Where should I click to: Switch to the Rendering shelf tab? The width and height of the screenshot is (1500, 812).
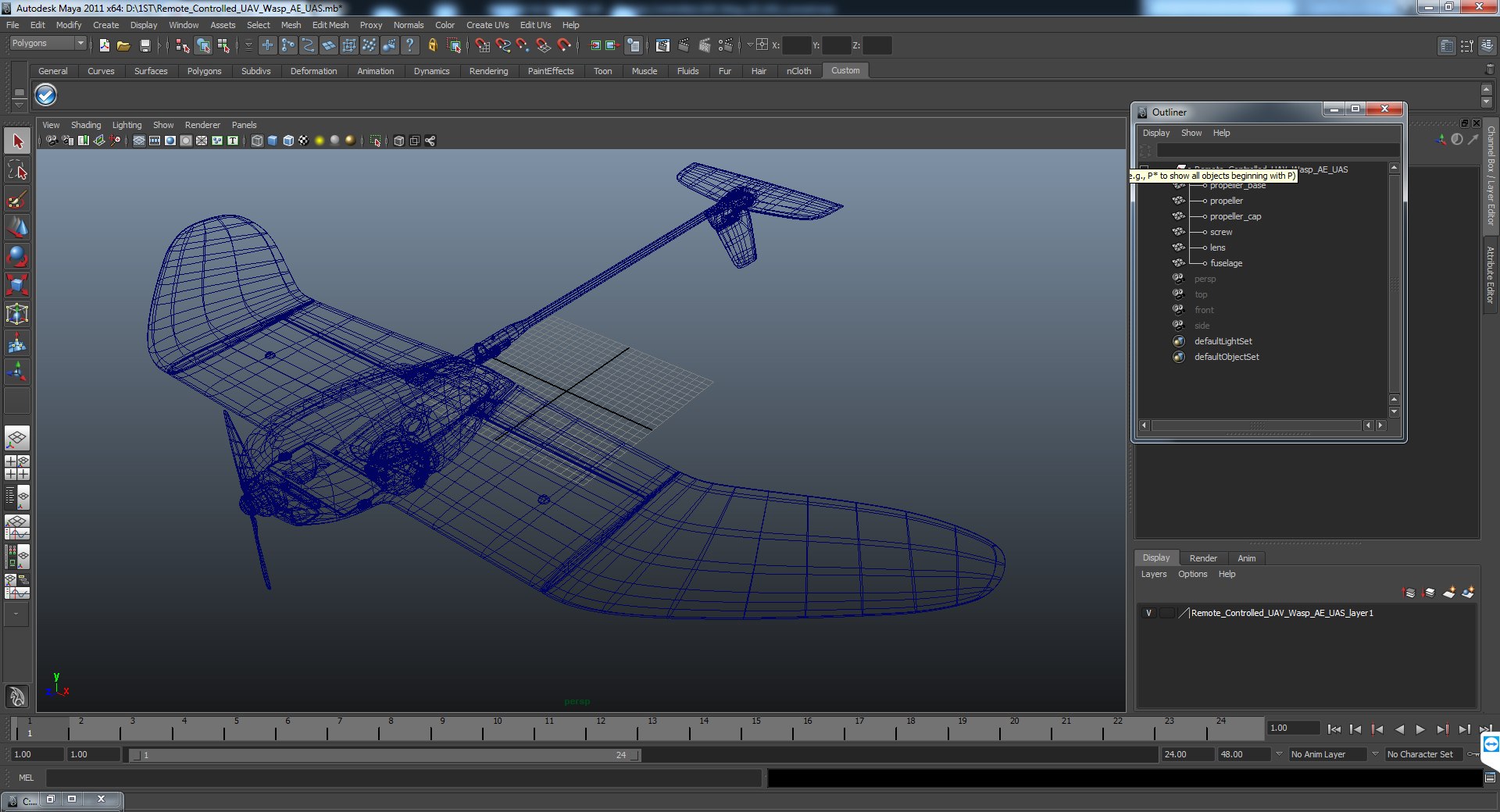(x=488, y=71)
